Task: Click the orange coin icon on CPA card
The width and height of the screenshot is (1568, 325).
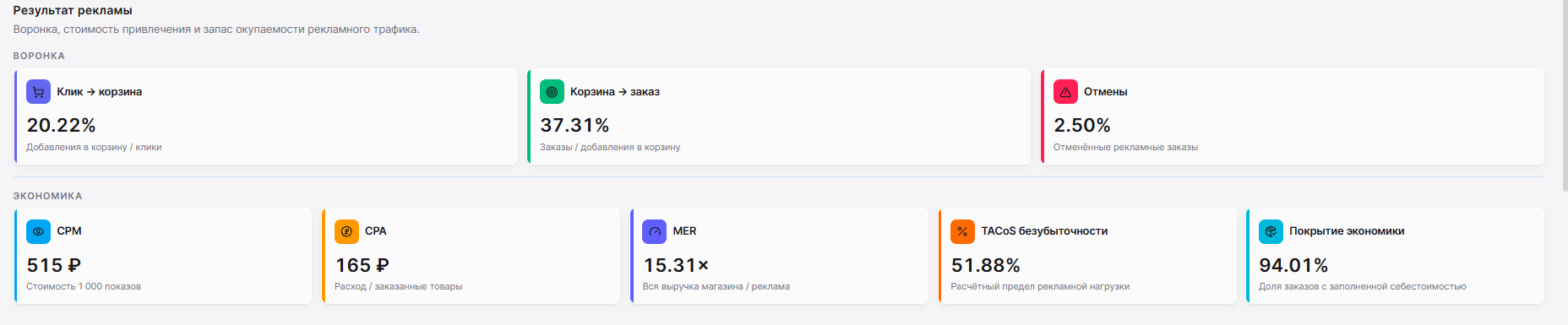Action: 346,231
